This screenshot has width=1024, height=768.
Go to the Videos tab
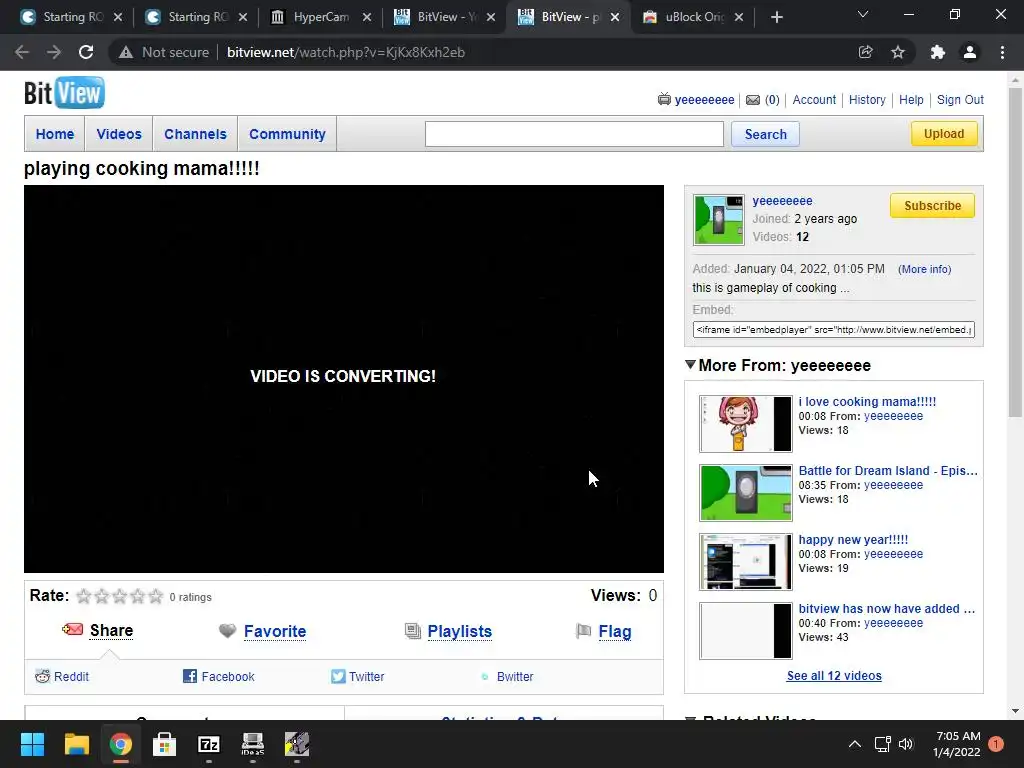pos(119,134)
